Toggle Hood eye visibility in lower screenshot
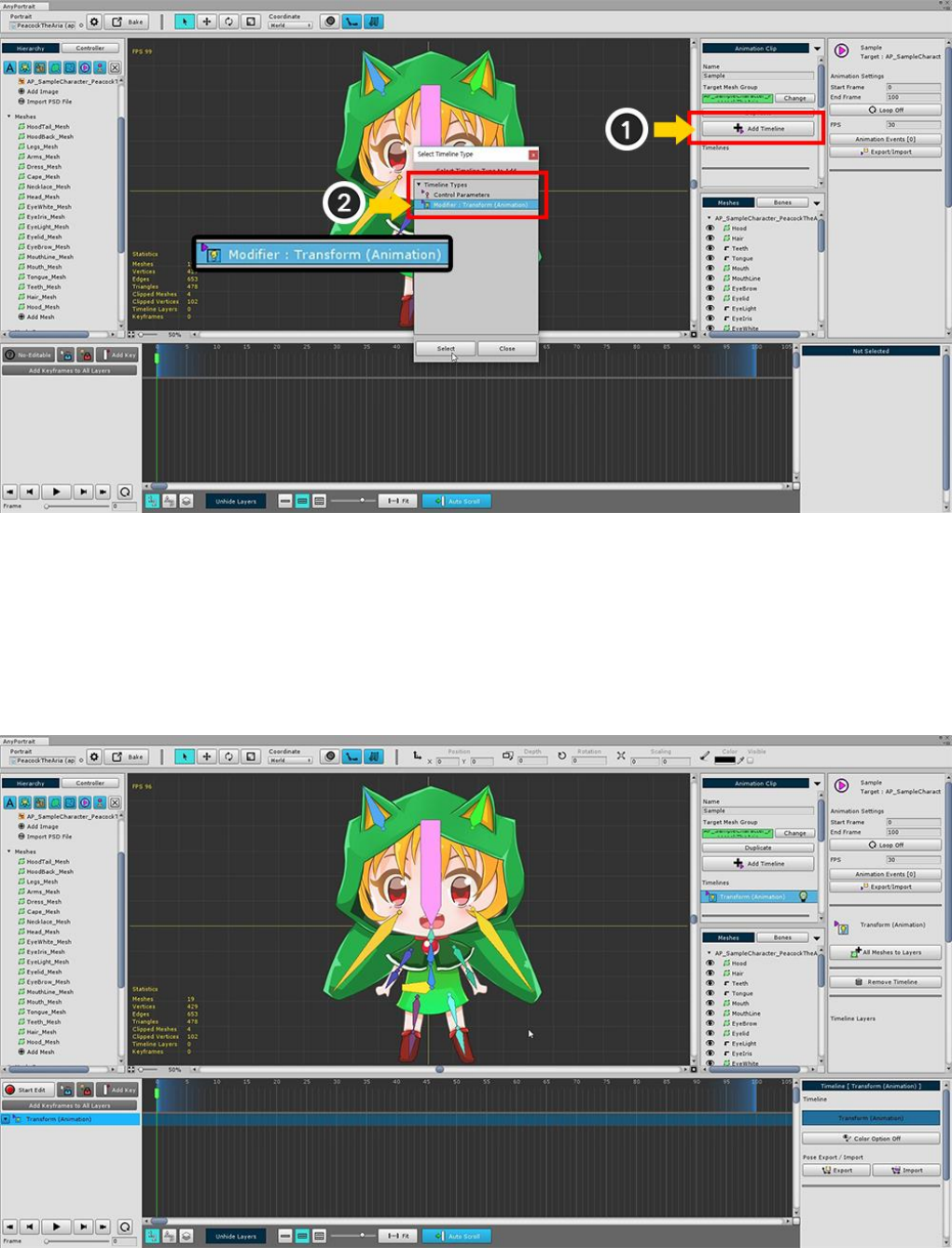Screen dimensions: 952x1248 (x=710, y=964)
